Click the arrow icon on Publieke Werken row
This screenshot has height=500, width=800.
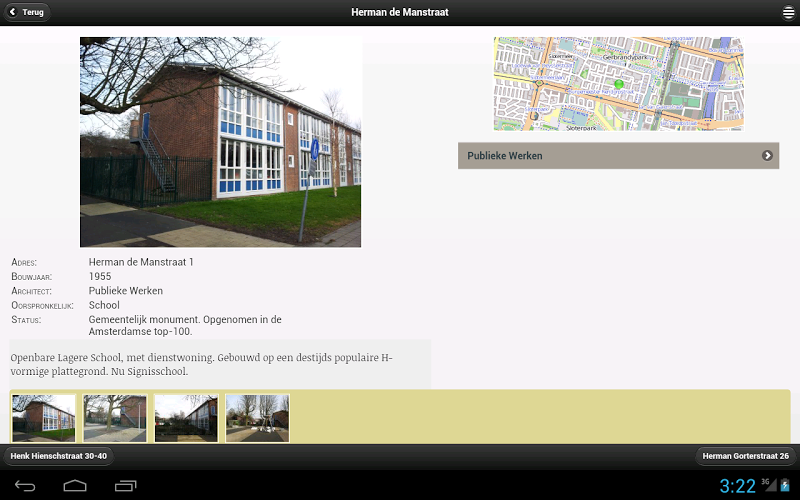[x=767, y=156]
